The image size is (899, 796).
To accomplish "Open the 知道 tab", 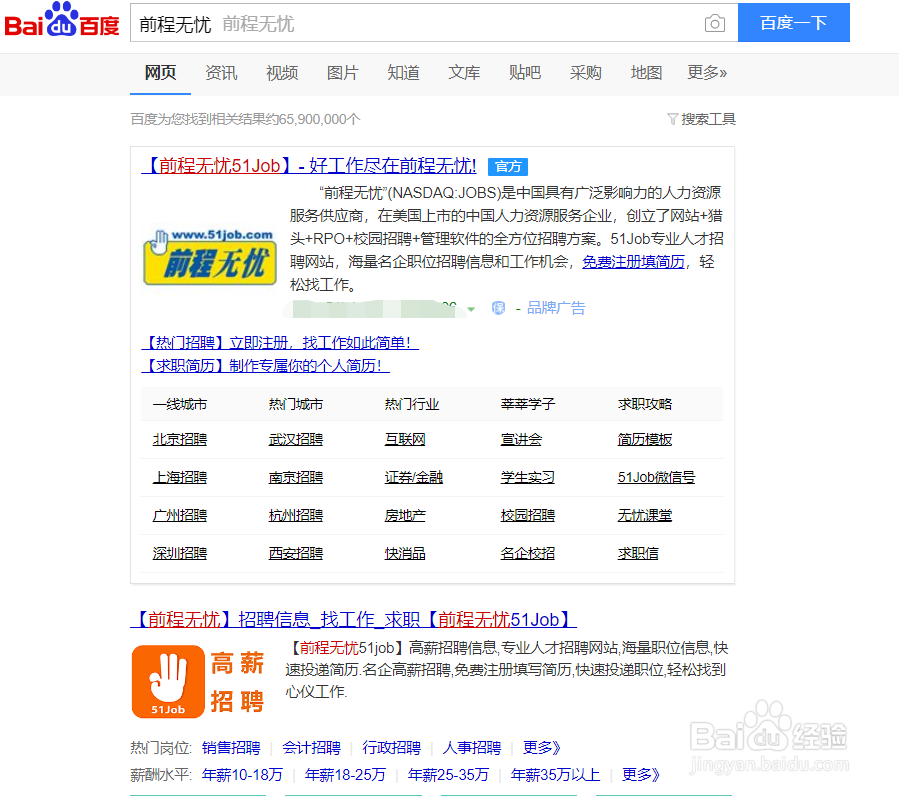I will pos(404,73).
